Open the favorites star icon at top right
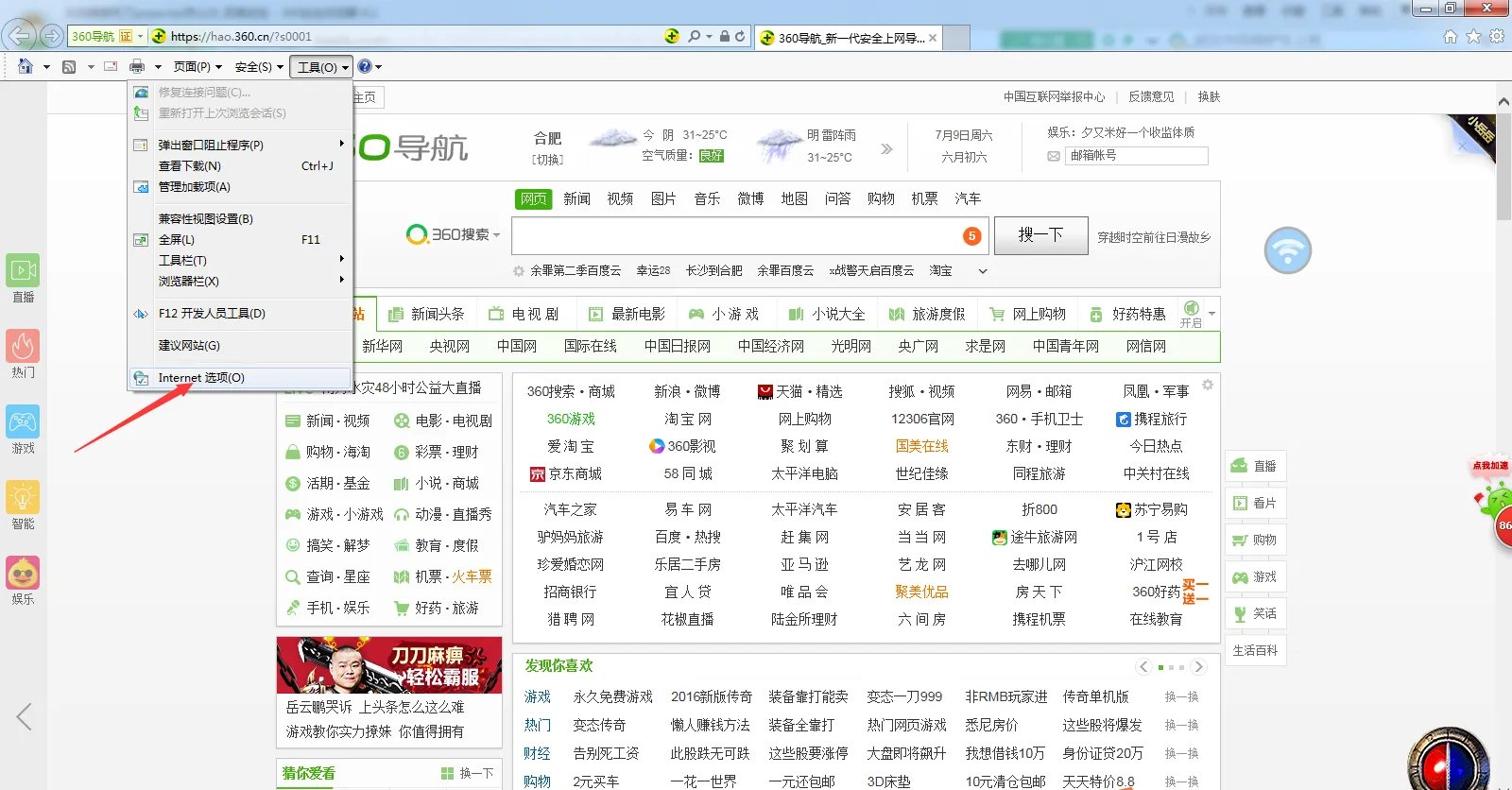This screenshot has height=790, width=1512. click(x=1473, y=36)
